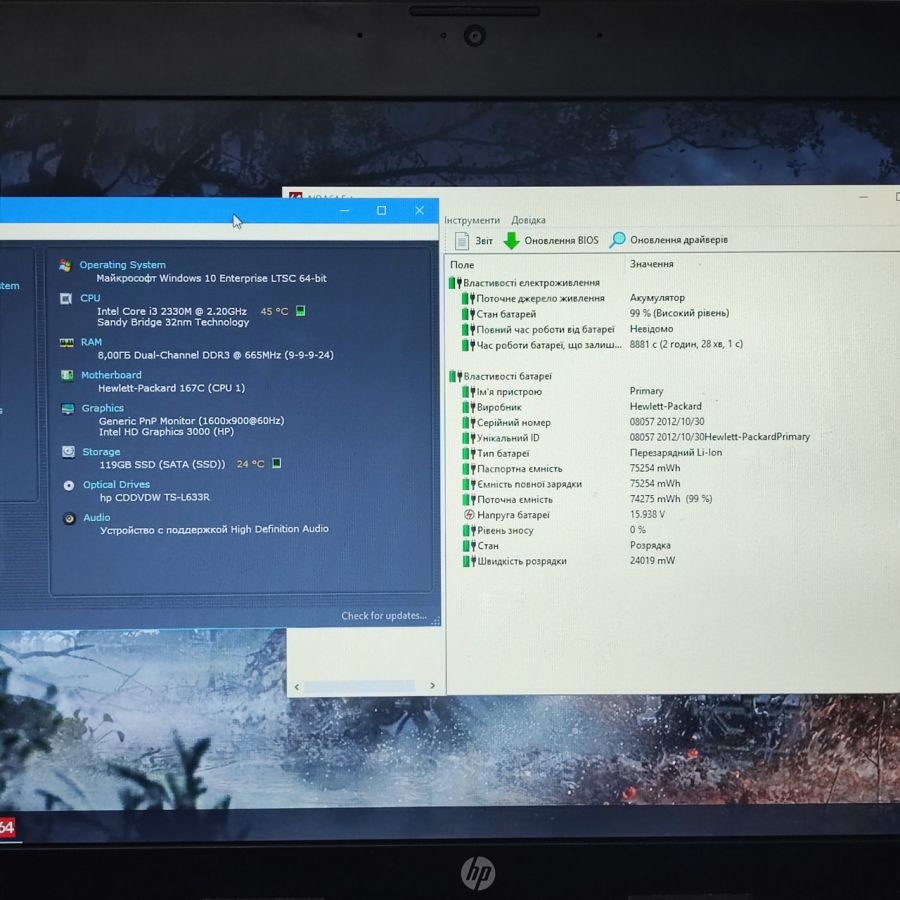Open the Optical Drives section link
Image resolution: width=900 pixels, height=900 pixels.
pyautogui.click(x=117, y=484)
